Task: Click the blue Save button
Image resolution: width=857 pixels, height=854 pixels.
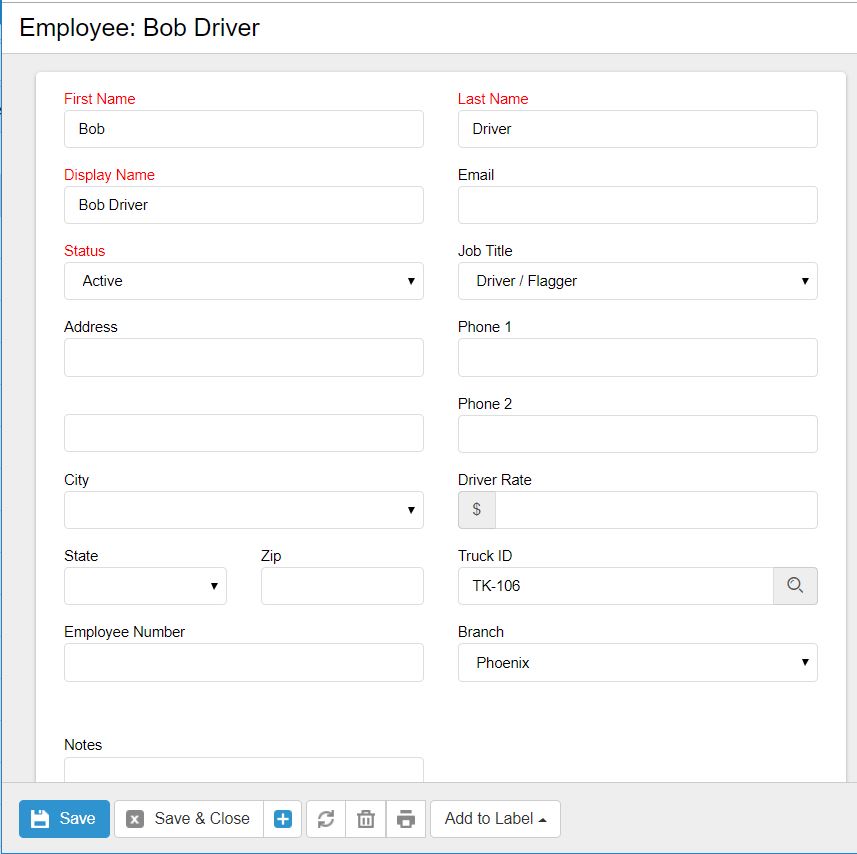Action: (64, 819)
